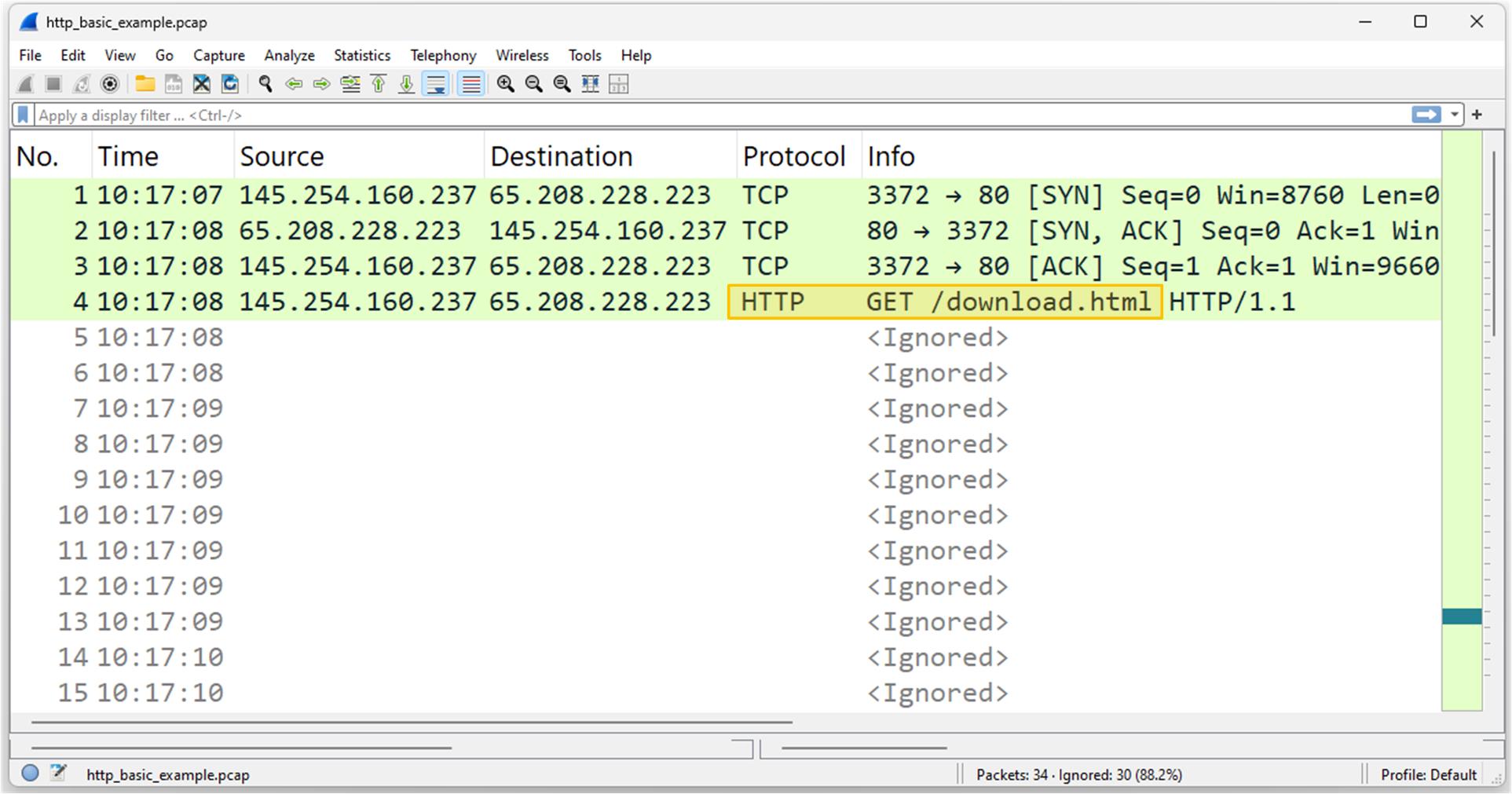Click the zoom in toolbar icon
This screenshot has height=794, width=1512.
click(505, 84)
